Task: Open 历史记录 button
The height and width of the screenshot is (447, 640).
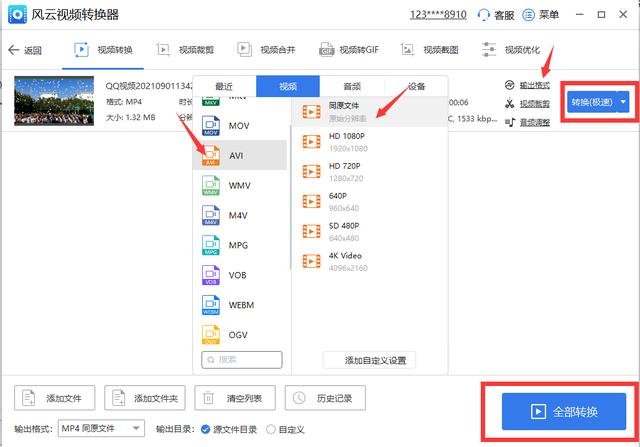Action: coord(325,398)
